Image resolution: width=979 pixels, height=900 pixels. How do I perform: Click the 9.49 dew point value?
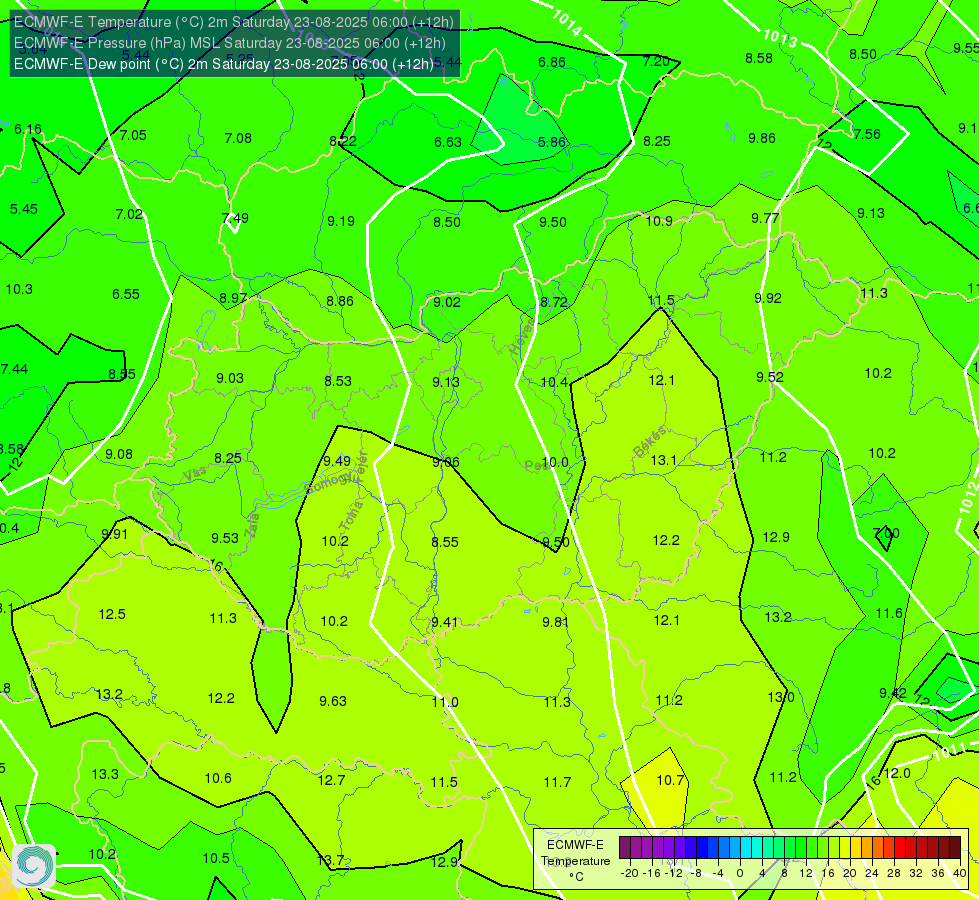(x=337, y=461)
